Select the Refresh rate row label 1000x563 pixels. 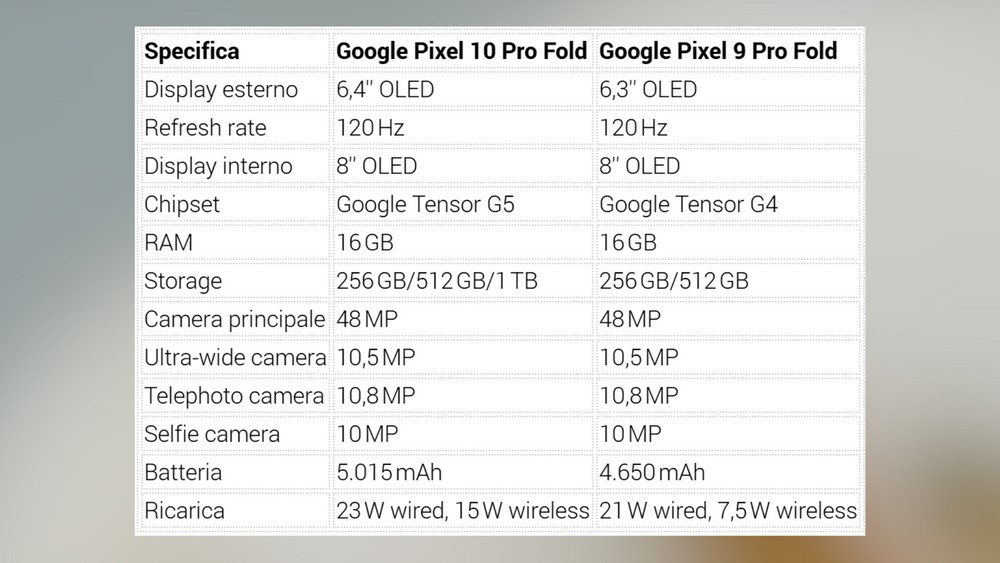(205, 128)
